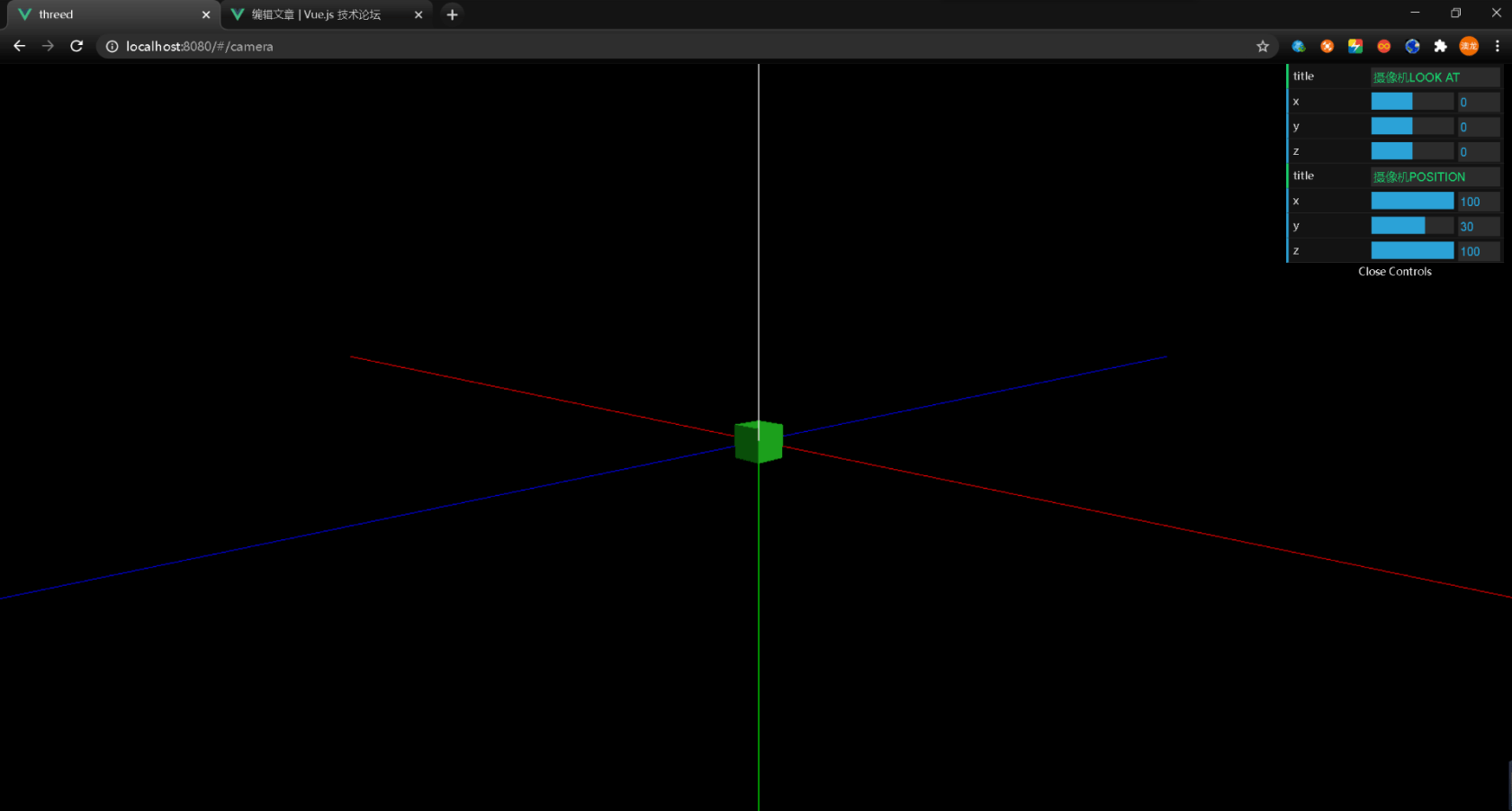Minimize the browser window
The width and height of the screenshot is (1512, 811).
(1415, 13)
